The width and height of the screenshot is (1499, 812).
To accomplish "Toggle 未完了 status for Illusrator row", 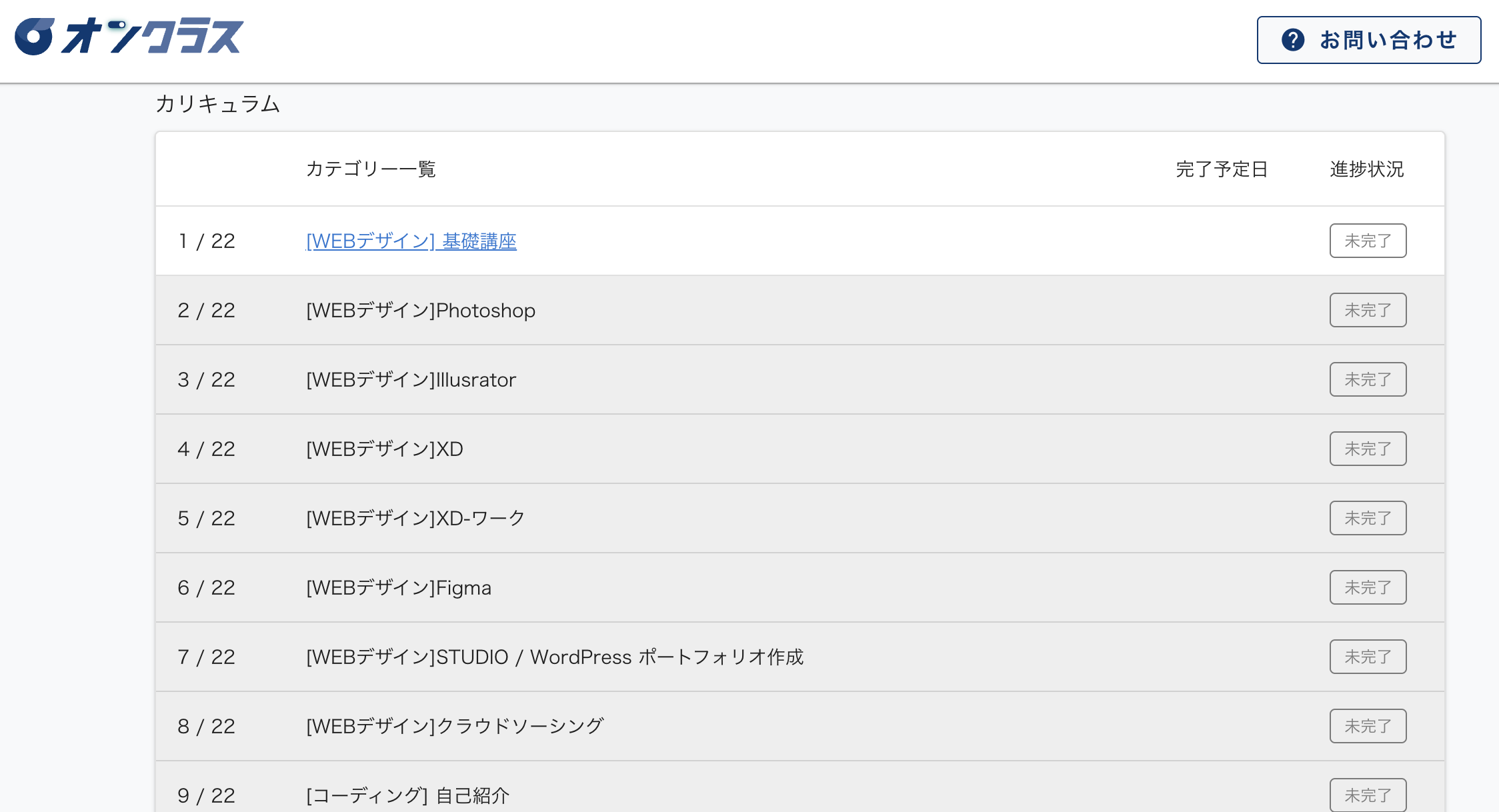I will pos(1367,379).
